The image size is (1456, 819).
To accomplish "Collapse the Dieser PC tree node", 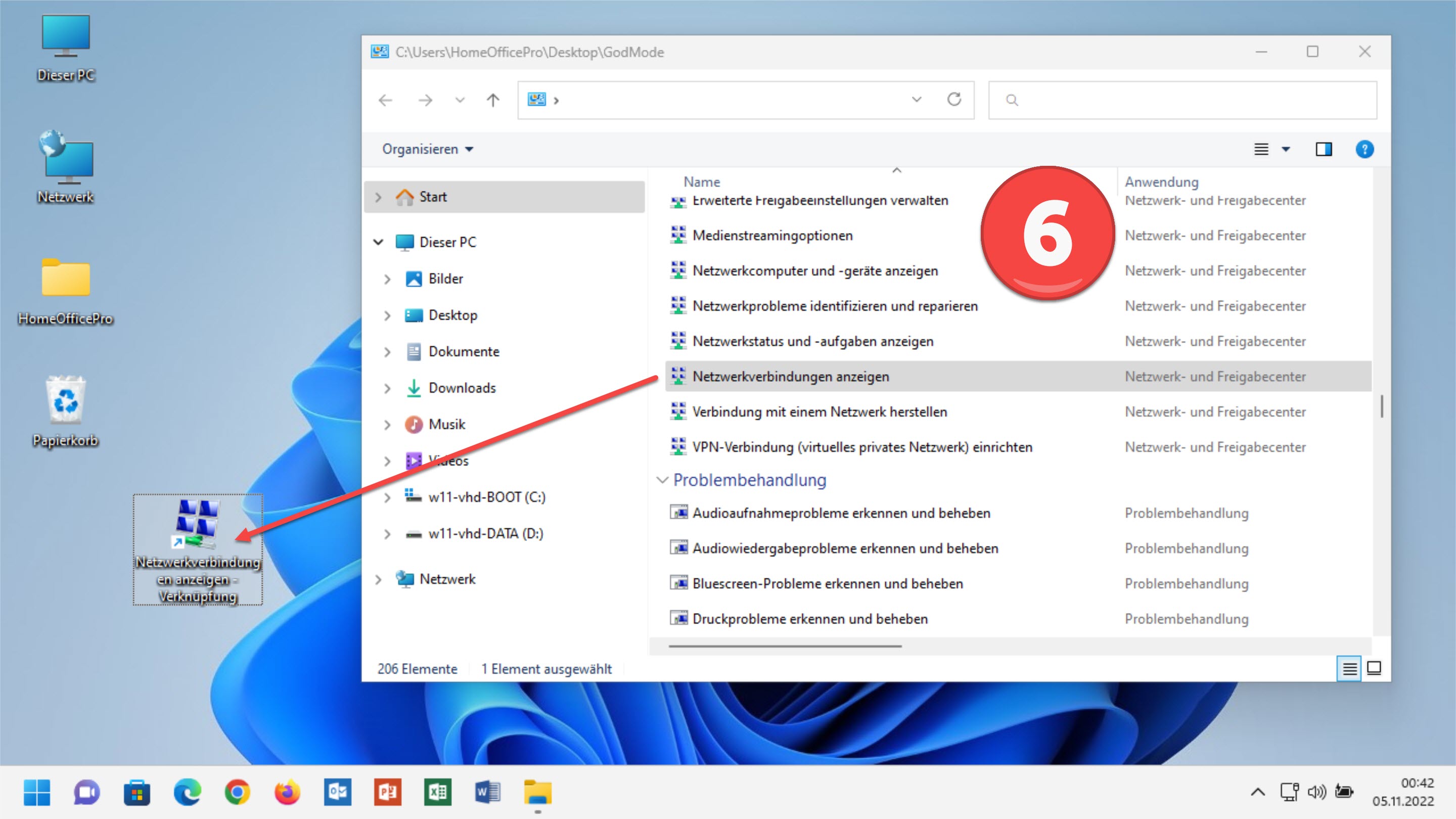I will 378,242.
